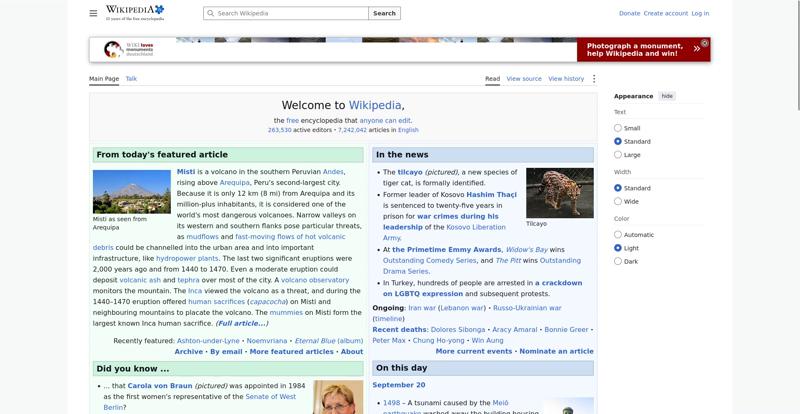Switch to the Read tab

click(492, 79)
